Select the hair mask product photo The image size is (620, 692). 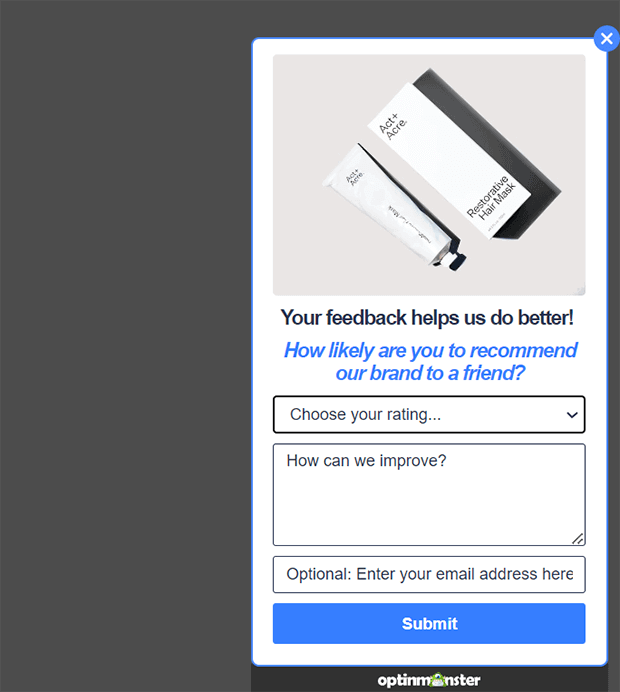point(429,175)
